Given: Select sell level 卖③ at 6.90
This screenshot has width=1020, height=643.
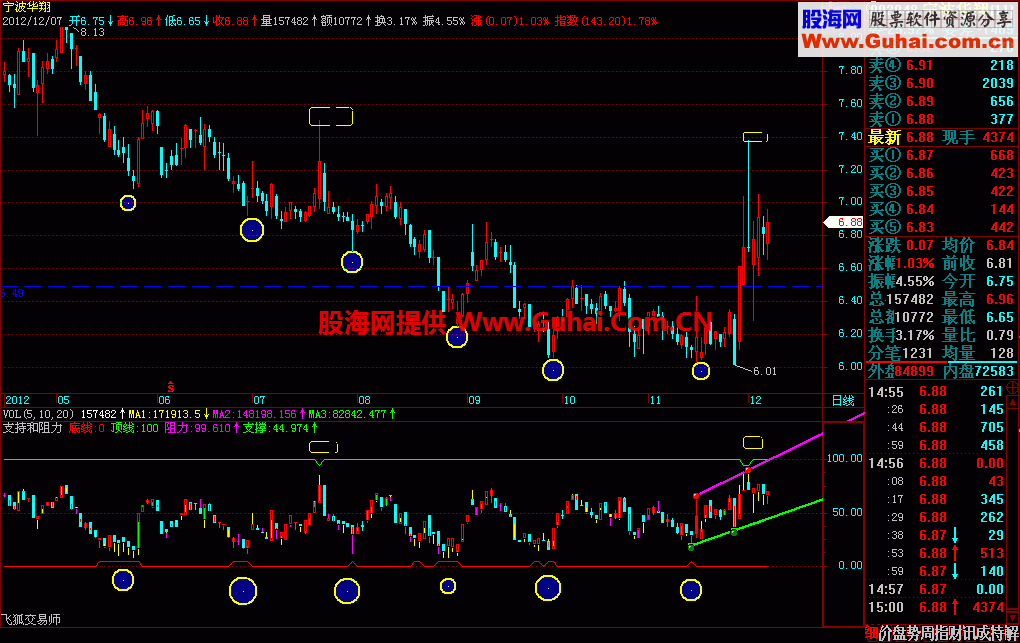Looking at the screenshot, I should (x=941, y=83).
